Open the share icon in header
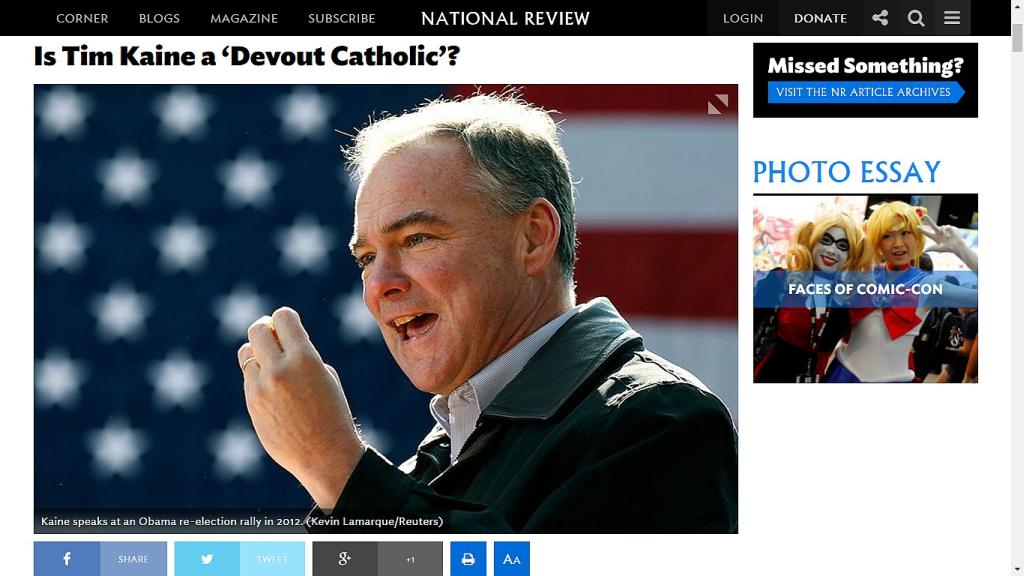The width and height of the screenshot is (1024, 576). coord(880,18)
